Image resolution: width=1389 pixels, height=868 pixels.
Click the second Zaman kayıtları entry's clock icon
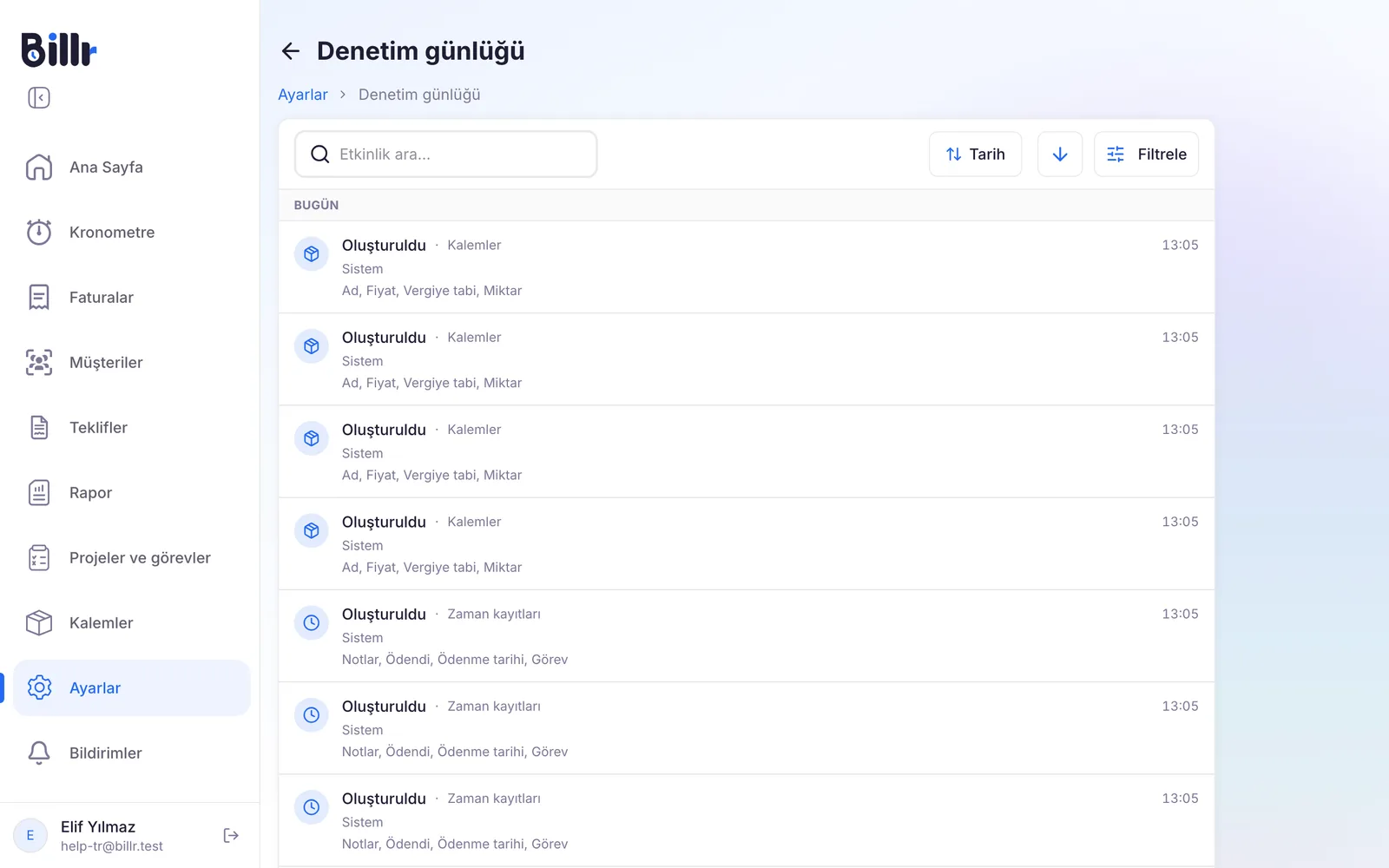(312, 715)
